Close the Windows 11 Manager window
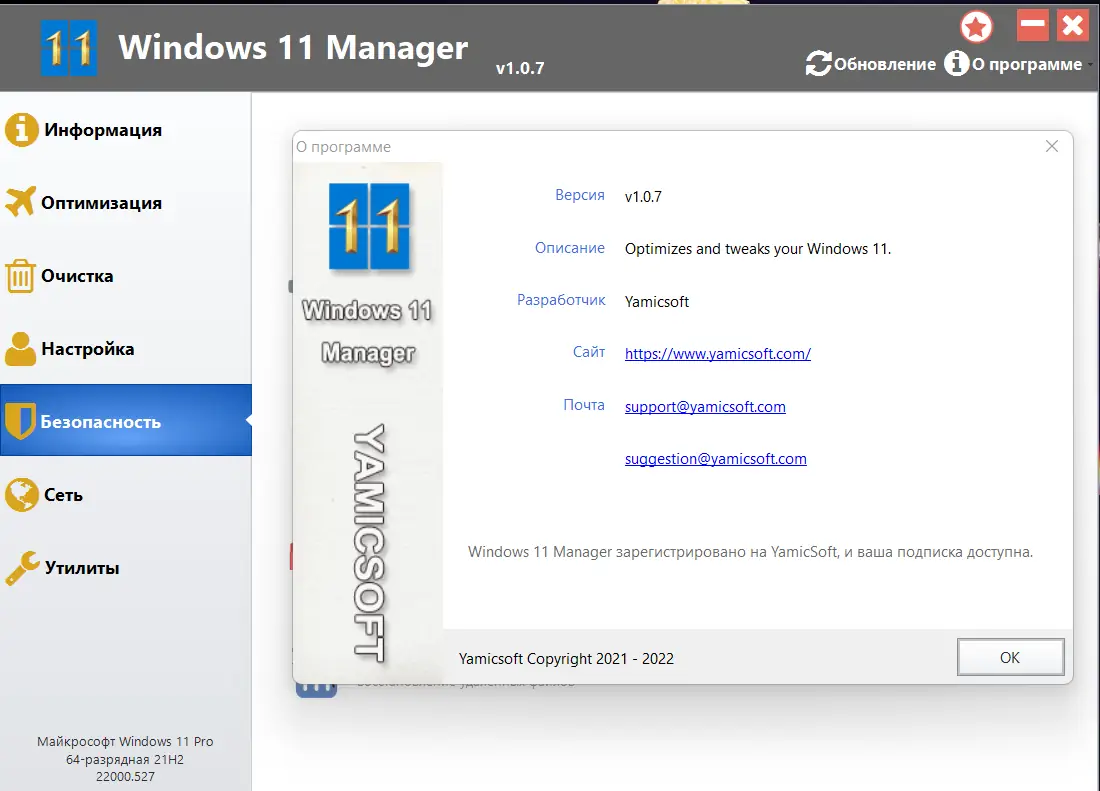1100x791 pixels. (1073, 25)
